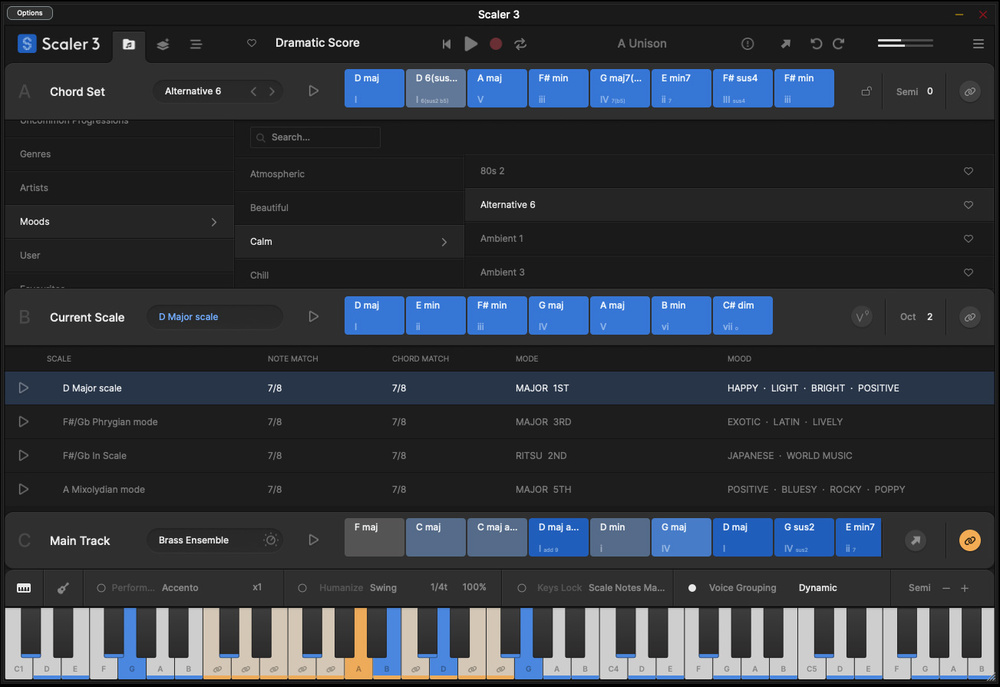Click the record button in transport
The image size is (1000, 687).
(496, 44)
